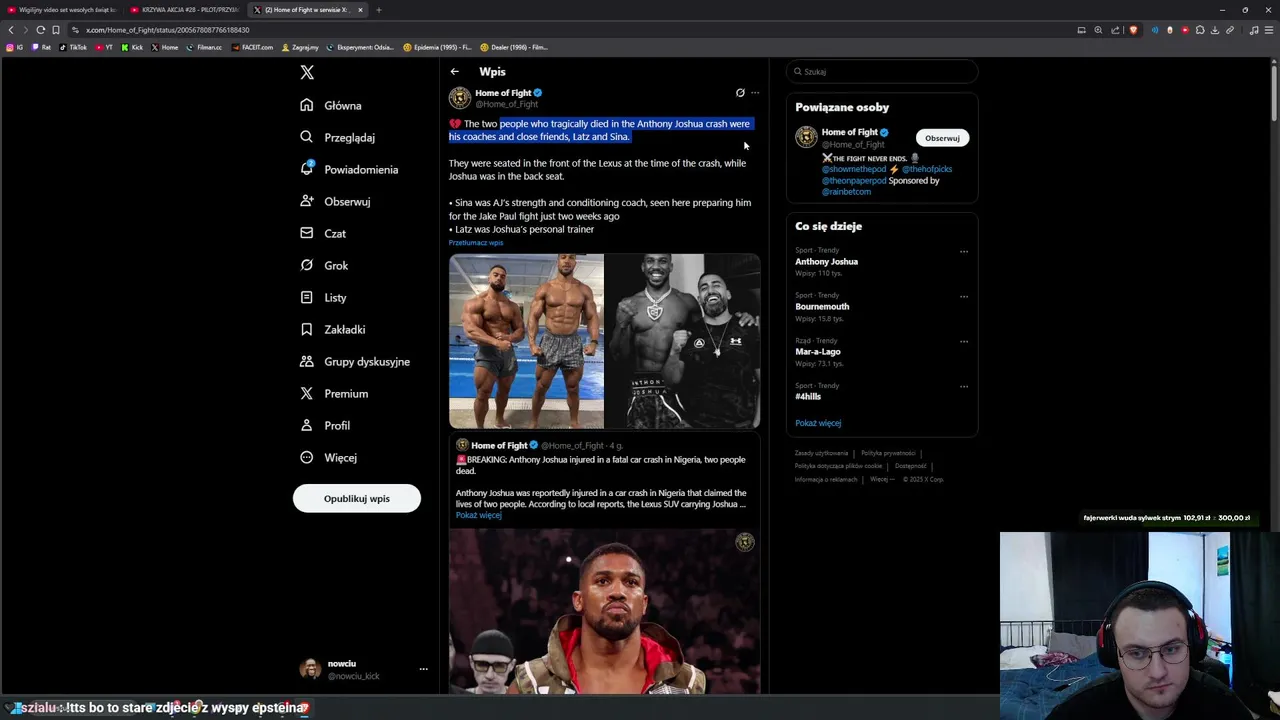Click Pokaż więcej under trends
This screenshot has width=1280, height=720.
pyautogui.click(x=818, y=423)
